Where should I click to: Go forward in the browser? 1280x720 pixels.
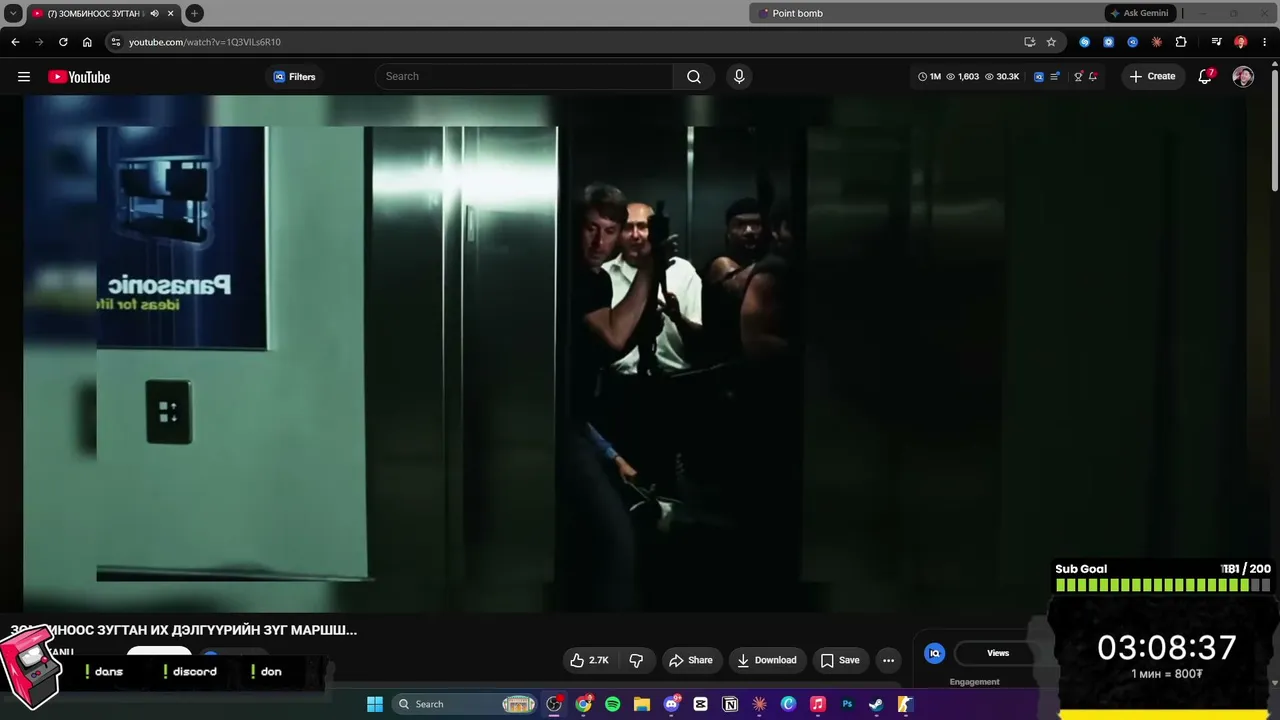point(39,42)
